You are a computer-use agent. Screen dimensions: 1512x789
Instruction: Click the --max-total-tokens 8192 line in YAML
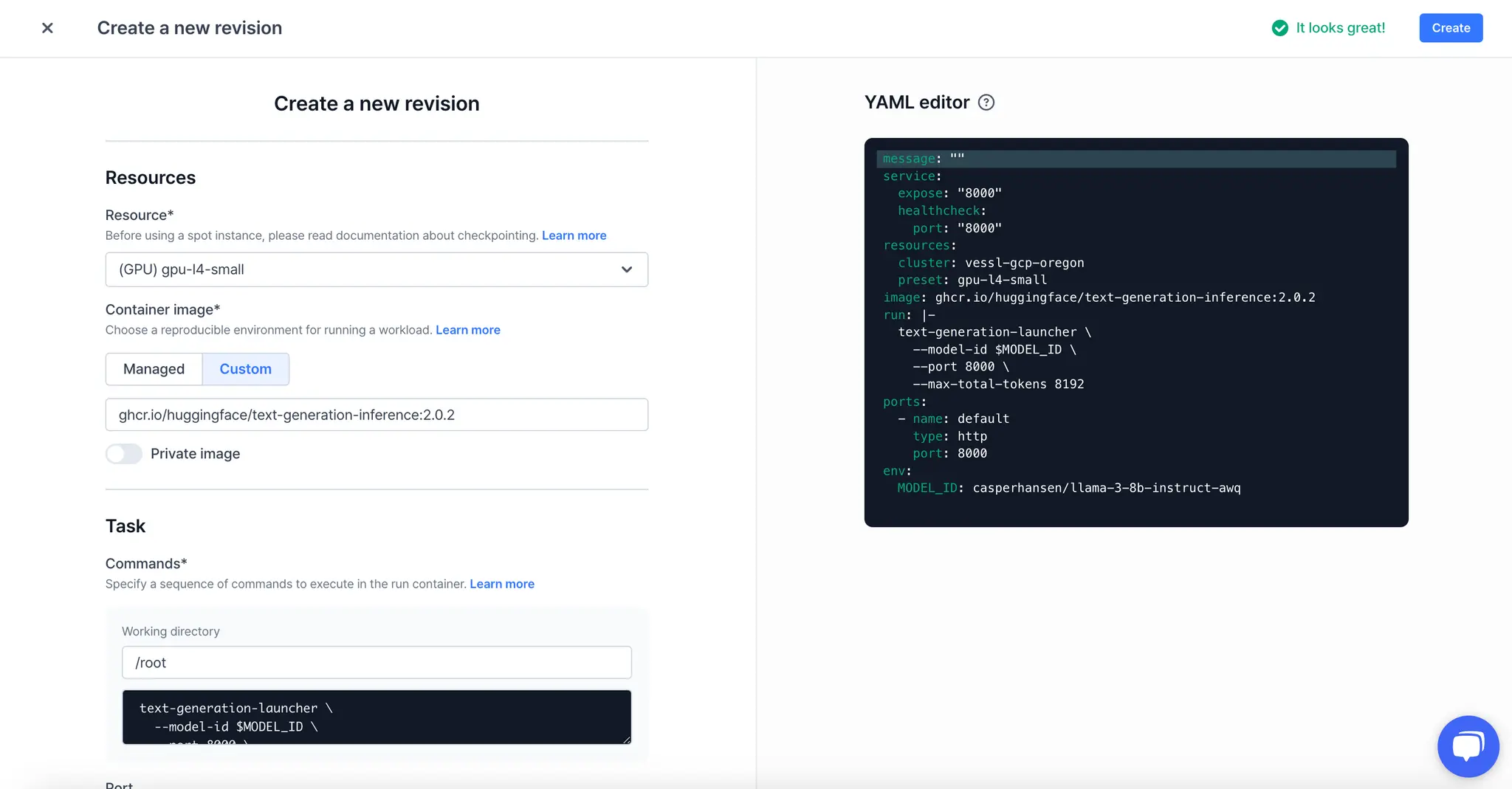point(998,384)
